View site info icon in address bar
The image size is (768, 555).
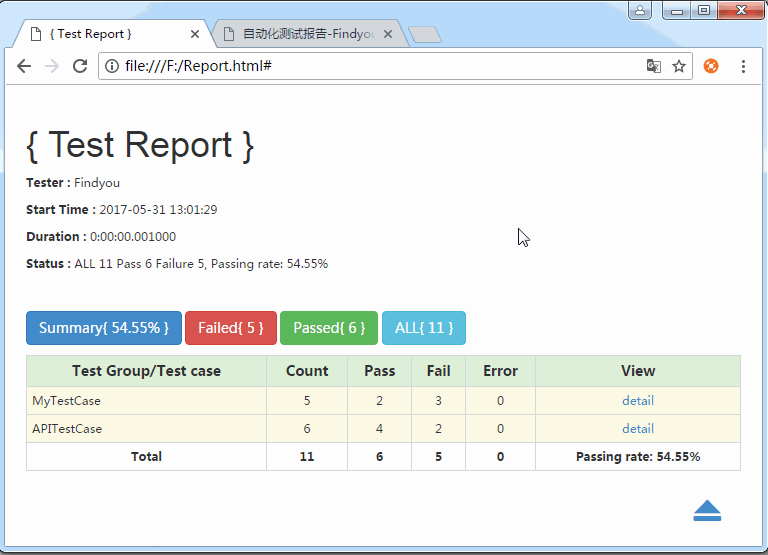tap(112, 66)
